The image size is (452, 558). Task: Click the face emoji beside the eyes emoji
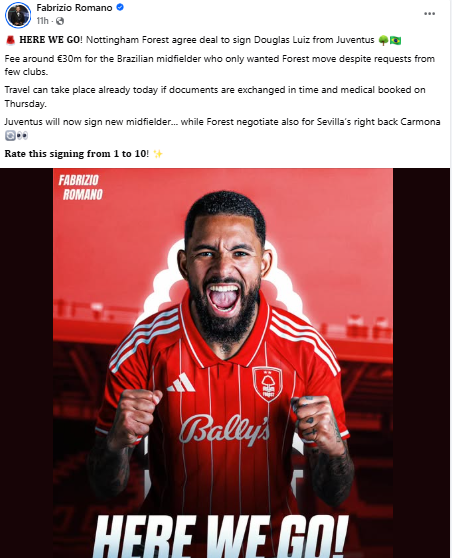click(x=10, y=136)
